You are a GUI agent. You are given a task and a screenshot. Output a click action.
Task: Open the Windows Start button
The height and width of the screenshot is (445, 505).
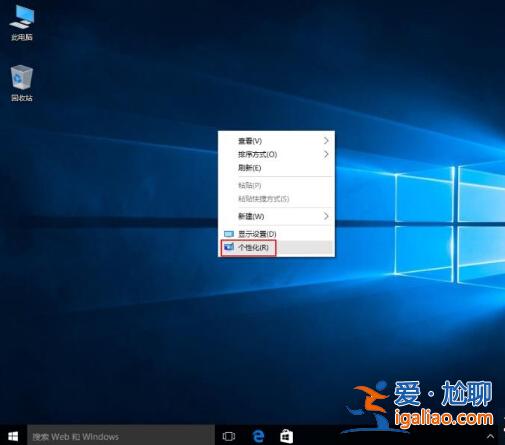click(x=13, y=436)
